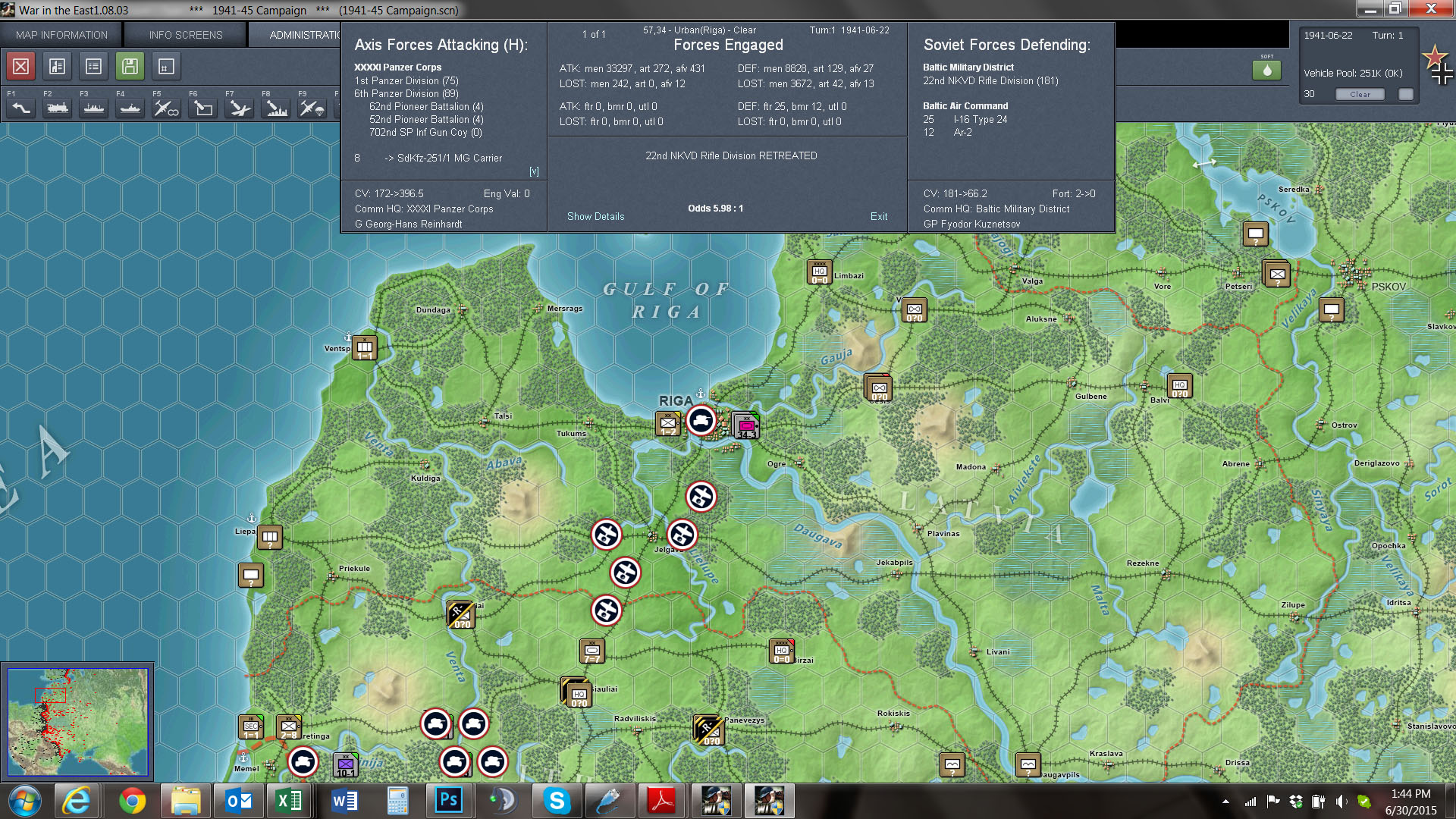Click the hash grid preferences icon

click(x=166, y=67)
